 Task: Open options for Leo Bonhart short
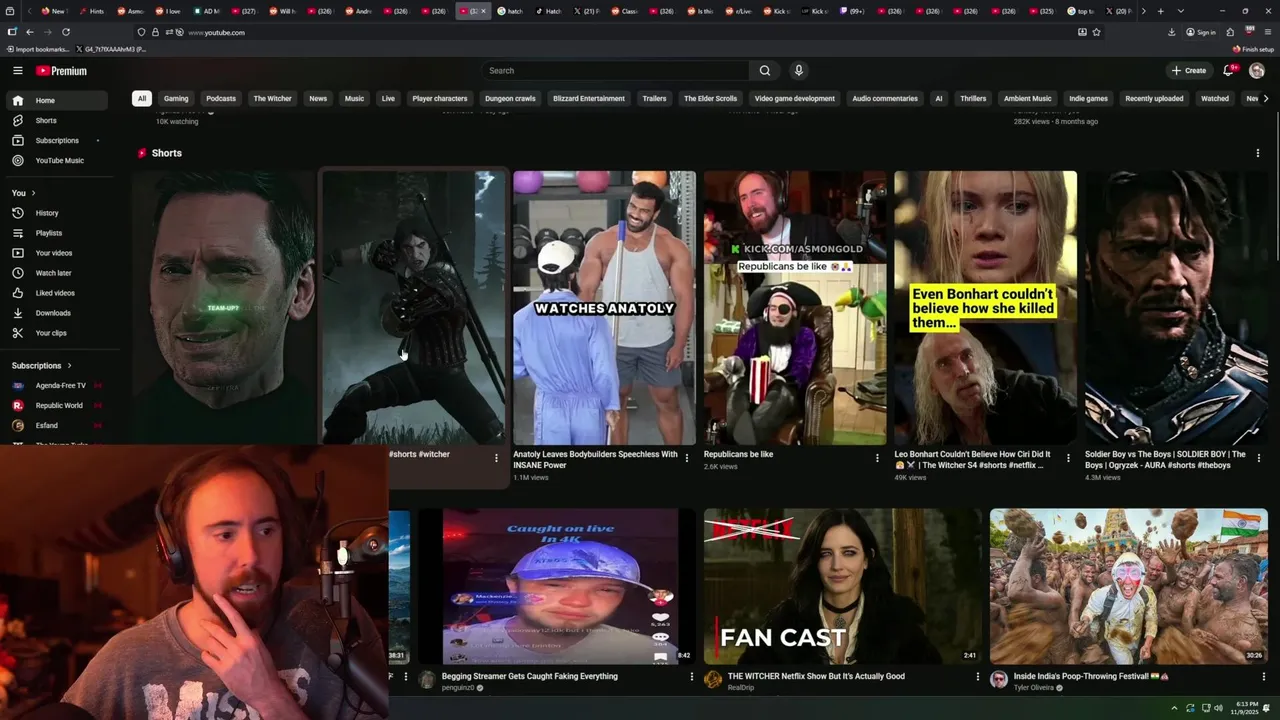point(1068,458)
